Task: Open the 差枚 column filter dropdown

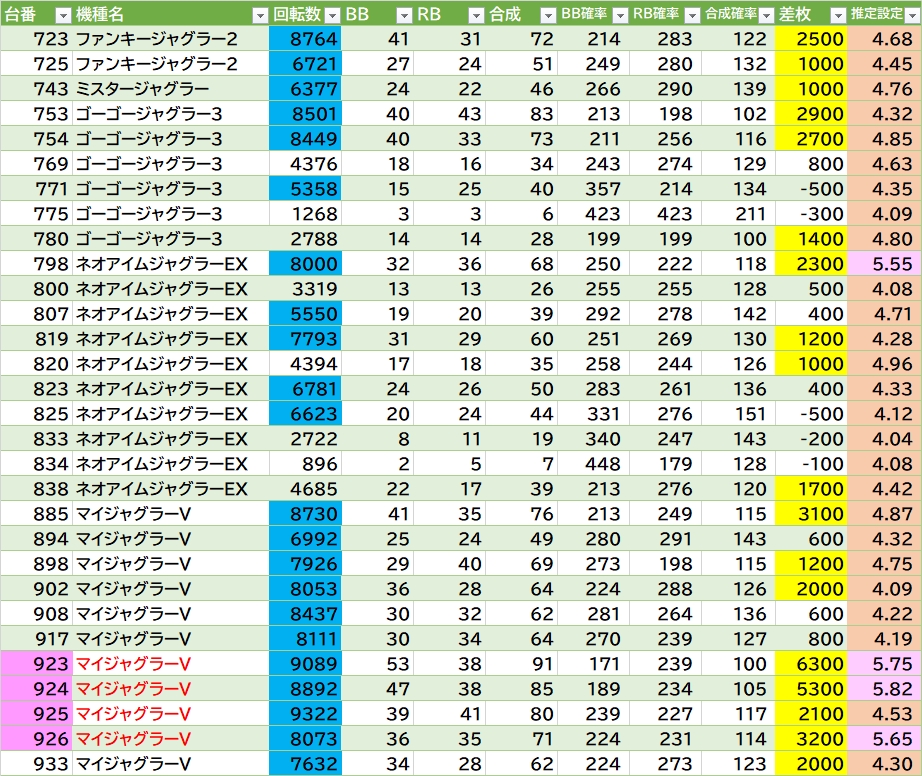Action: point(837,15)
